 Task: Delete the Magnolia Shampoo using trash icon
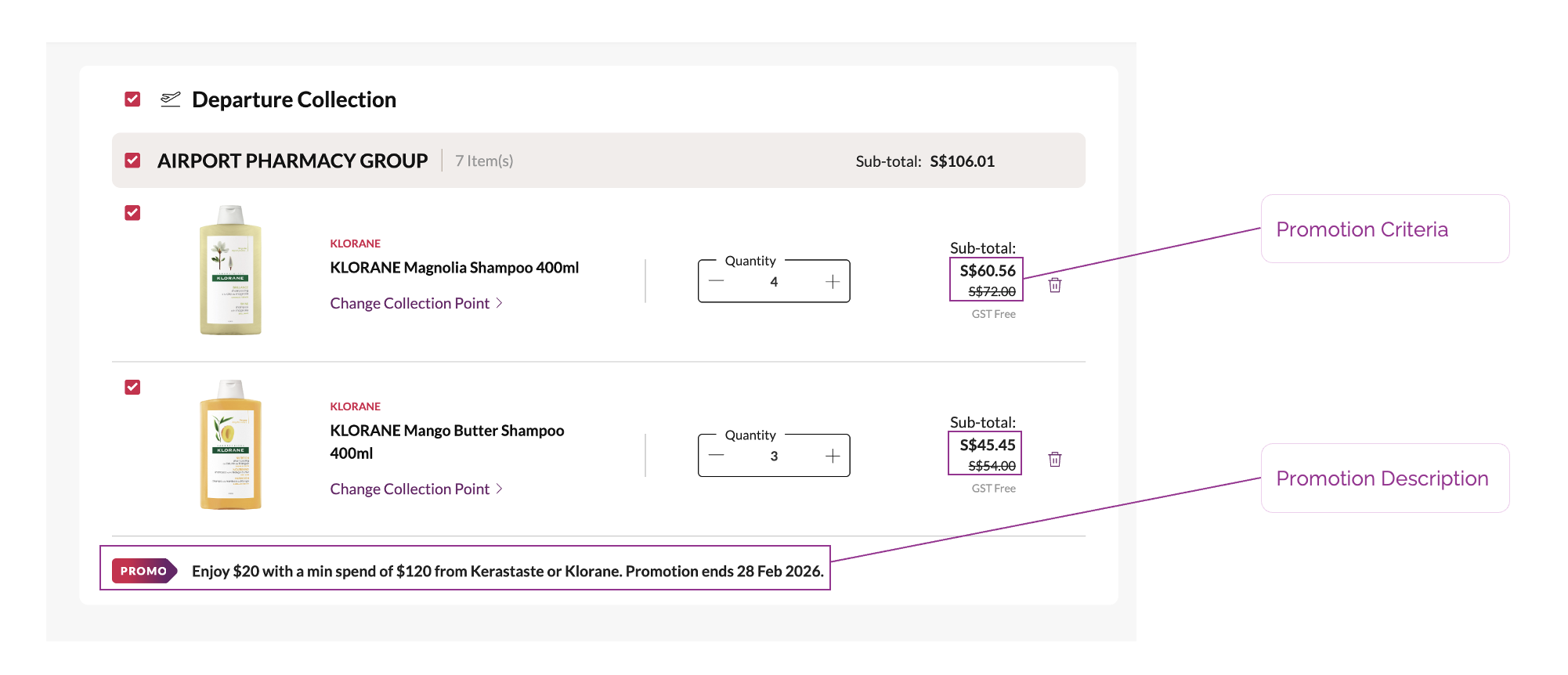(1055, 285)
